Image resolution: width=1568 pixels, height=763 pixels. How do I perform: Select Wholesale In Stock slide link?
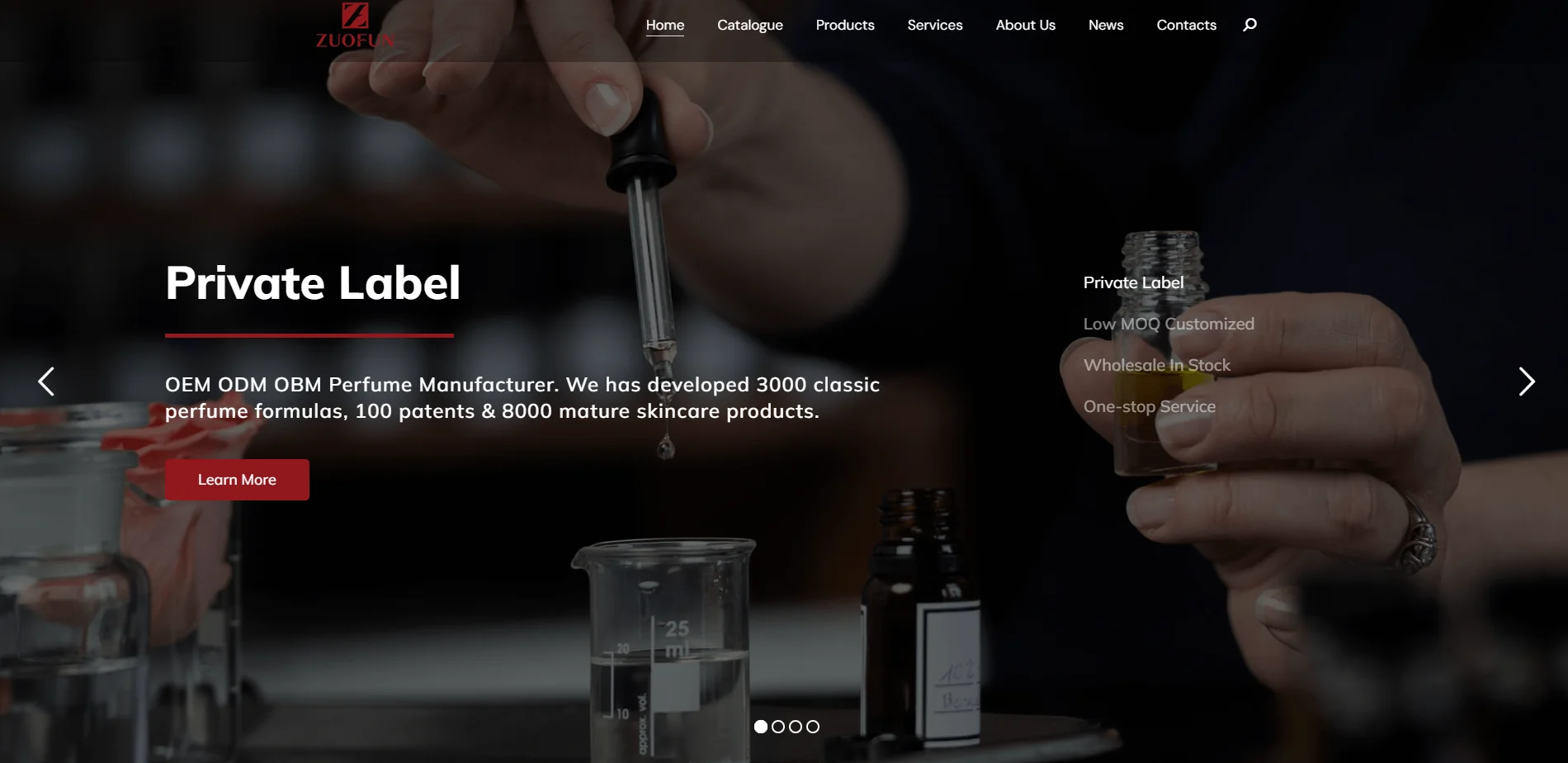tap(1157, 365)
